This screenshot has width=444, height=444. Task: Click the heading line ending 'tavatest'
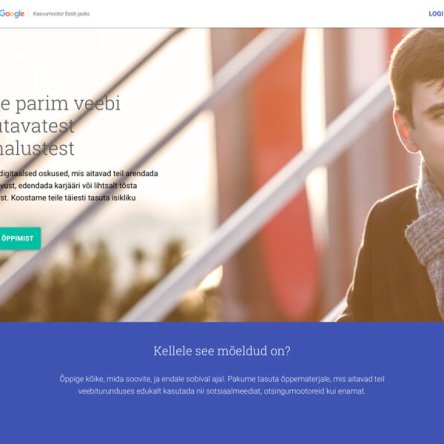[37, 126]
